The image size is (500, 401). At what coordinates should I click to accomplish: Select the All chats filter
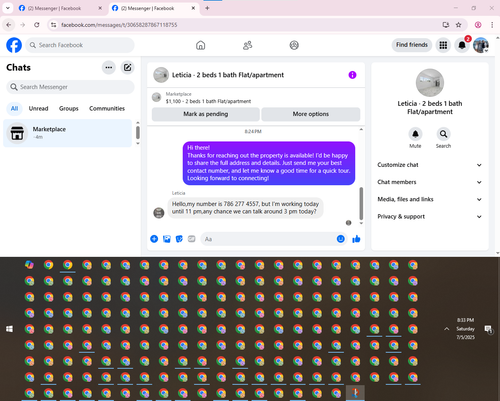(x=14, y=108)
